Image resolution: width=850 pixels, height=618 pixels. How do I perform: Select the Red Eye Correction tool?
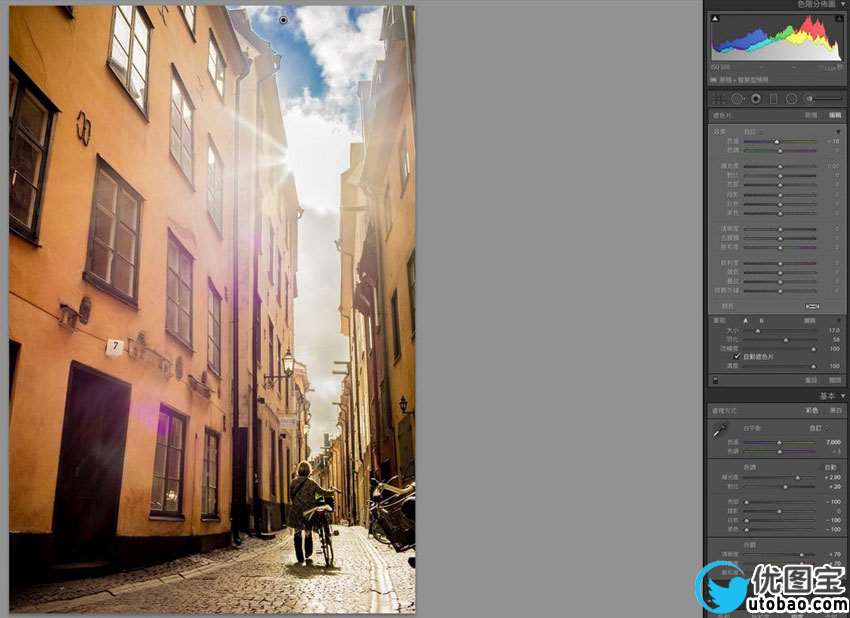pos(756,99)
